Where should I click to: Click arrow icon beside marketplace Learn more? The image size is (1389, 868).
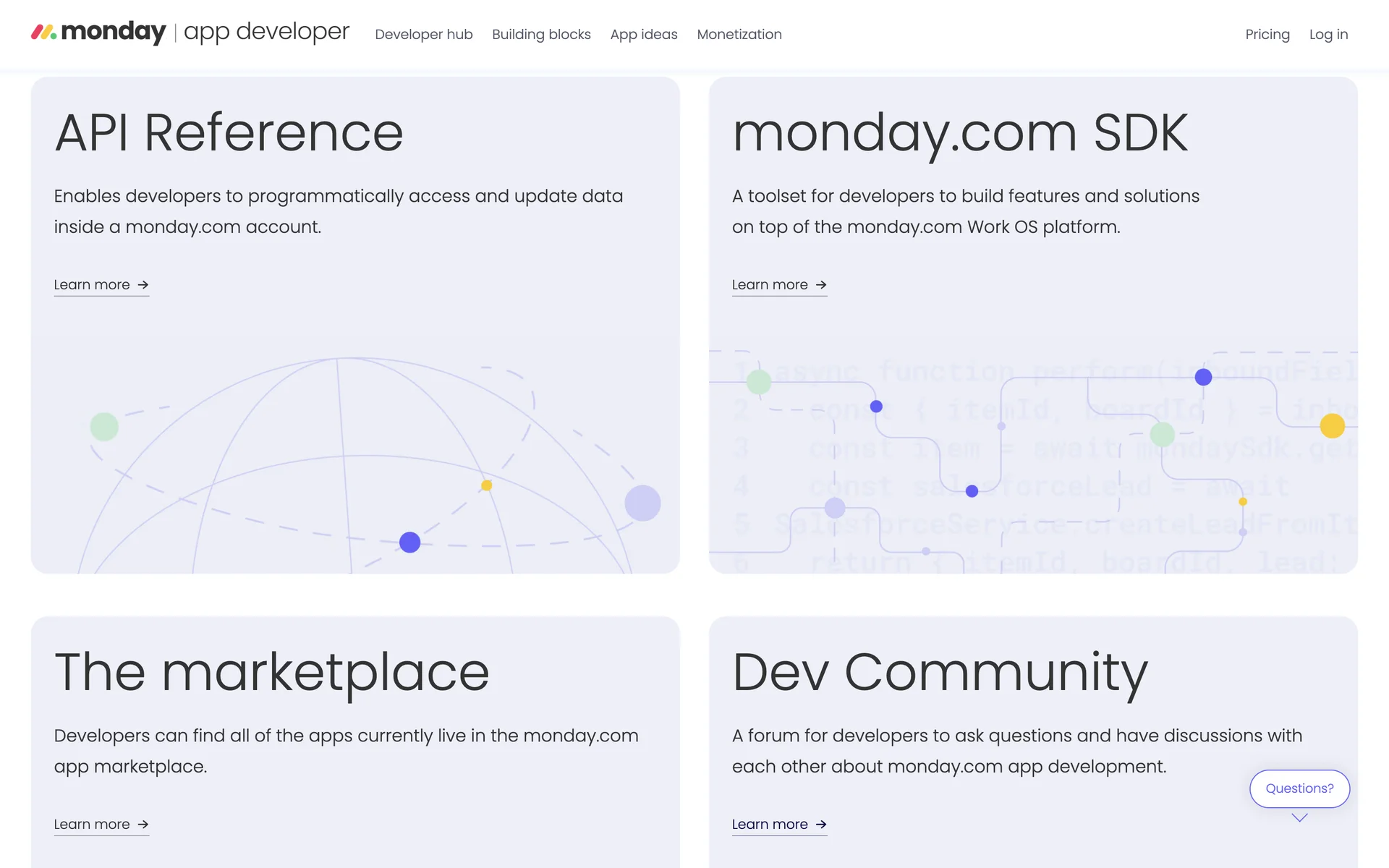[143, 824]
